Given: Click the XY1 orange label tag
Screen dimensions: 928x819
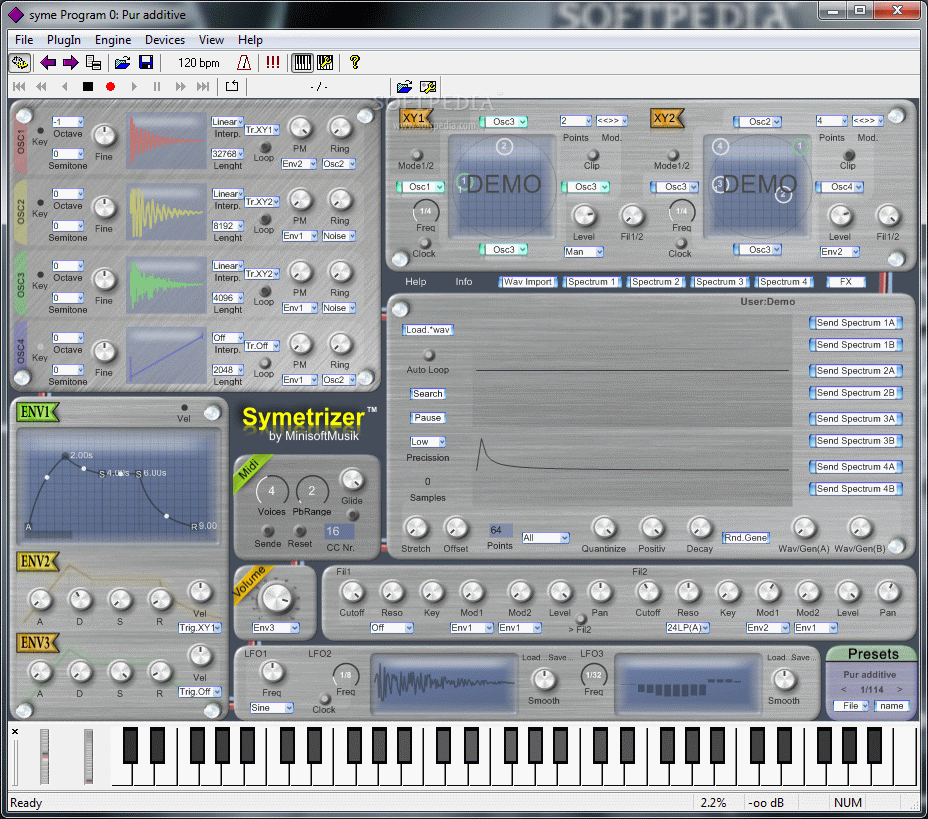Looking at the screenshot, I should coord(415,118).
